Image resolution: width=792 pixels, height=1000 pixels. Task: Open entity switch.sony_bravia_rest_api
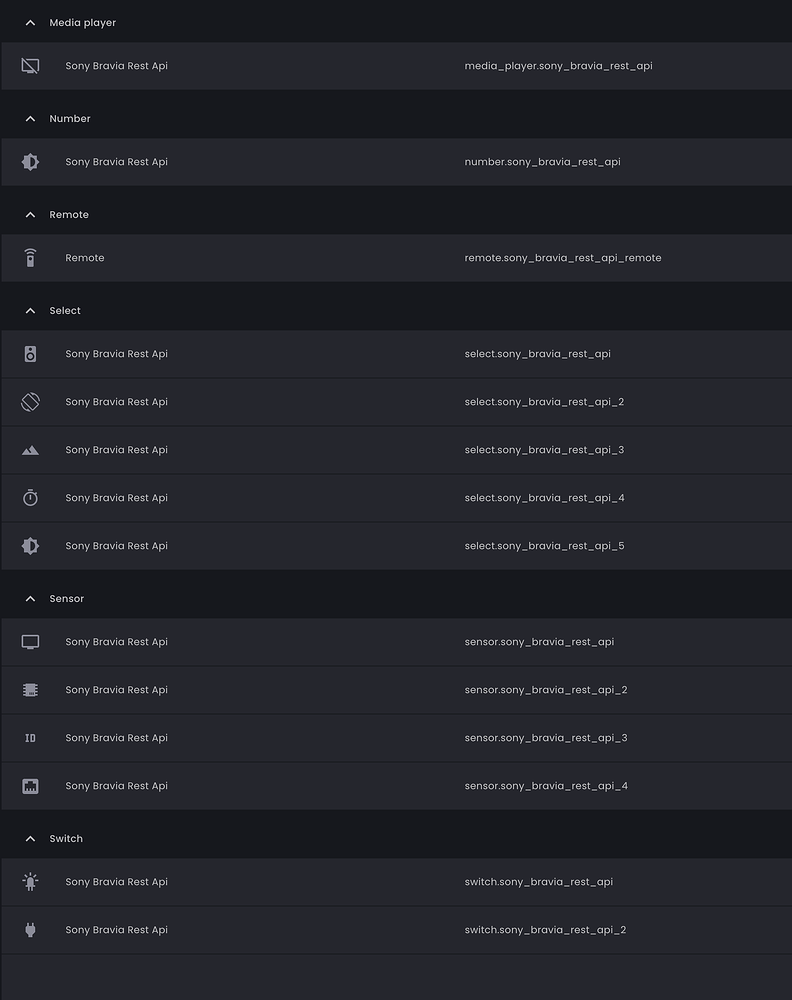pyautogui.click(x=397, y=881)
